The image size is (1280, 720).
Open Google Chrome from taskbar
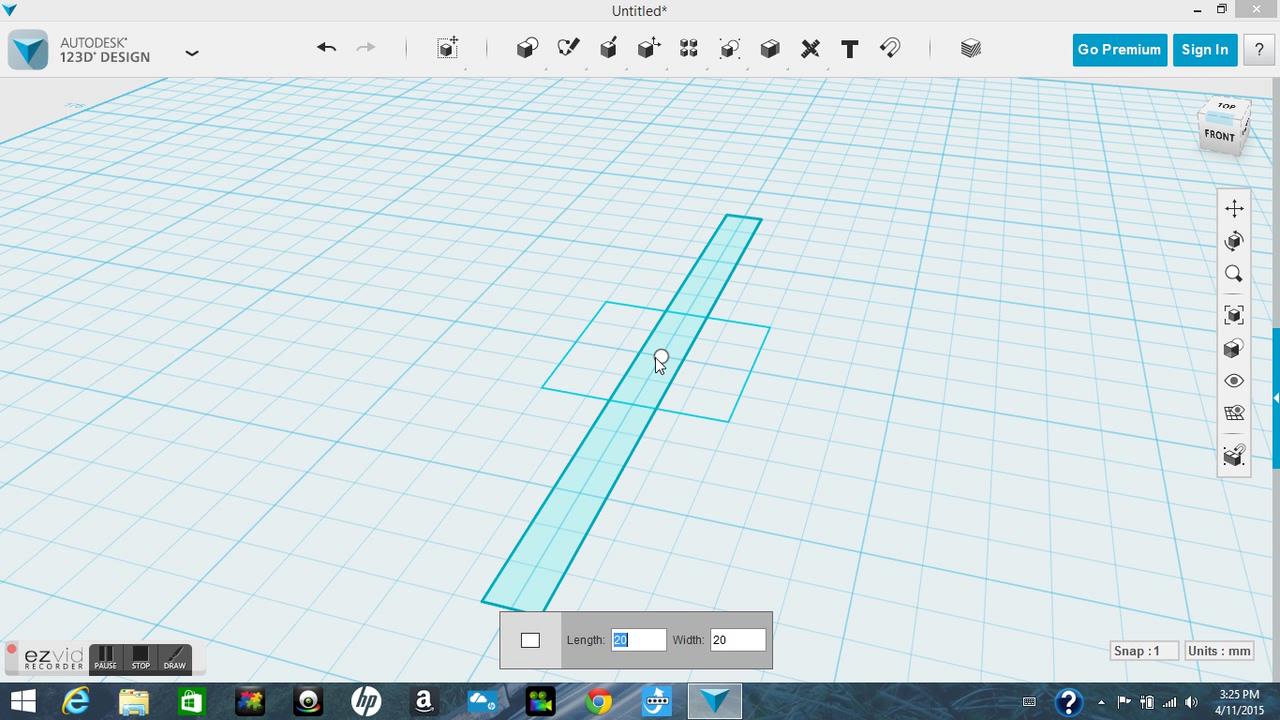tap(598, 702)
